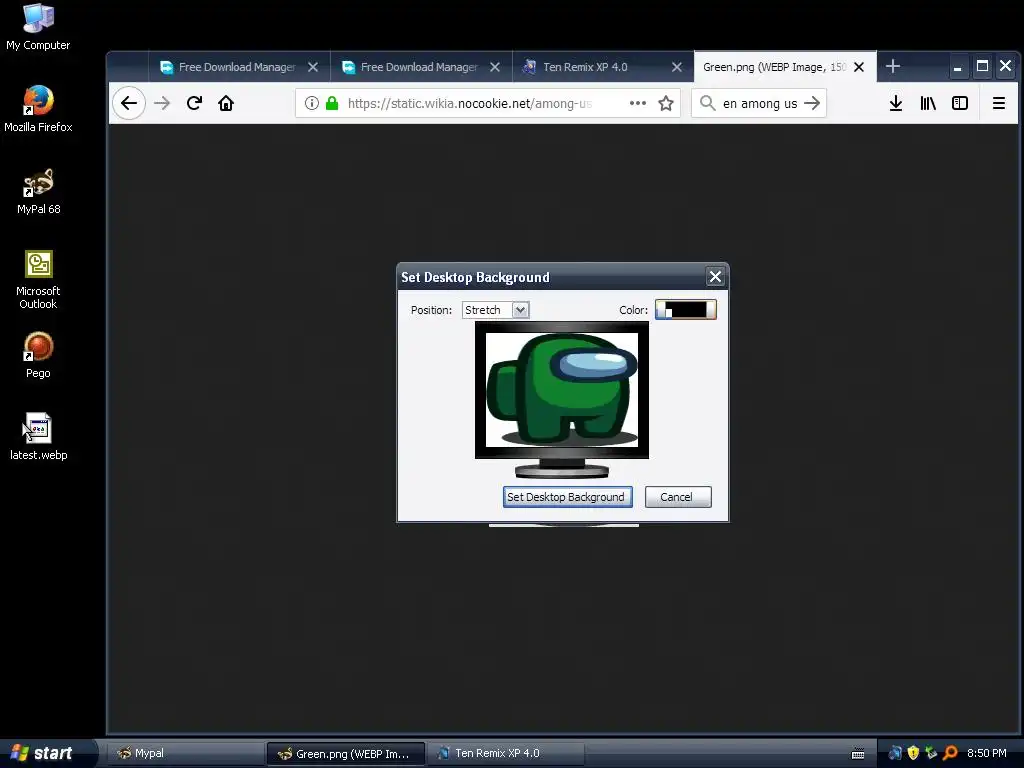Open a new tab with plus button
The width and height of the screenshot is (1024, 768).
tap(893, 66)
